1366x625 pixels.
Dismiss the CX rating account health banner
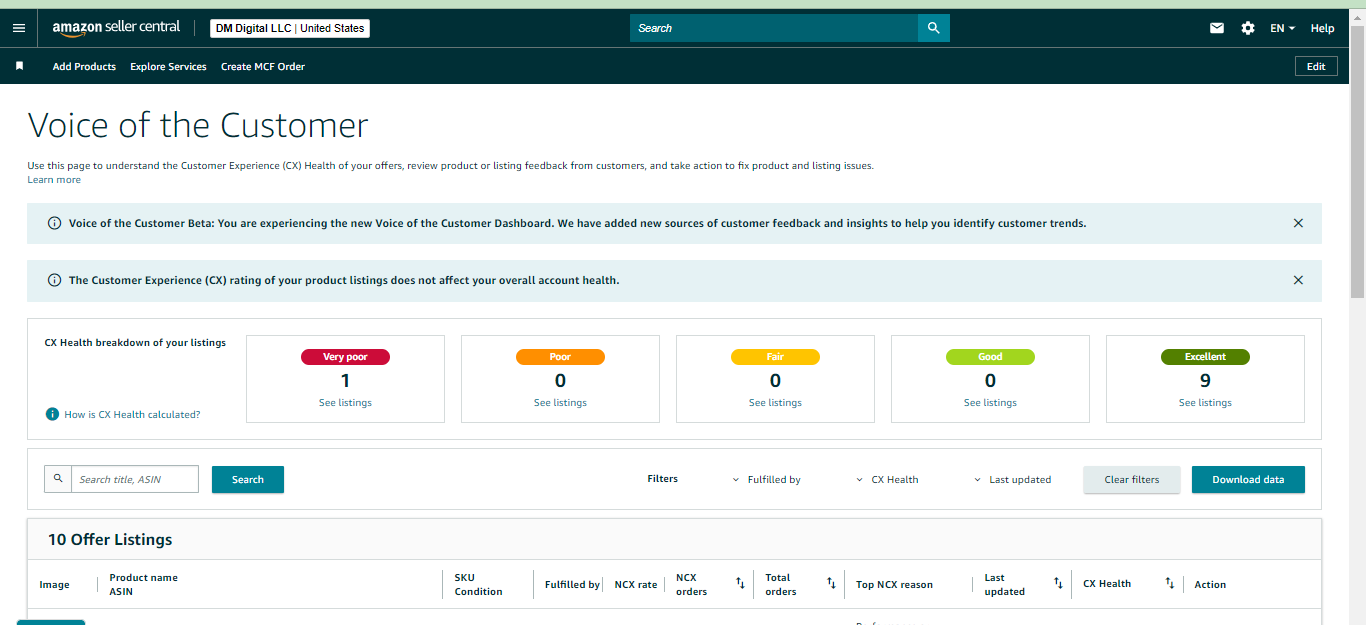pos(1298,280)
